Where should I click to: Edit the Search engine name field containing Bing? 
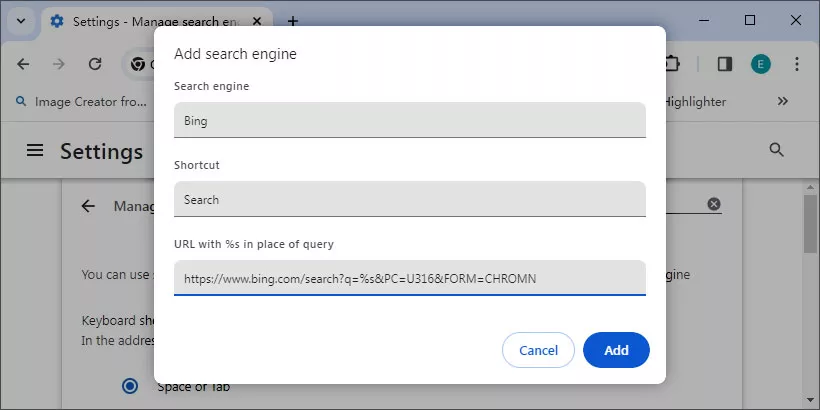coord(409,120)
